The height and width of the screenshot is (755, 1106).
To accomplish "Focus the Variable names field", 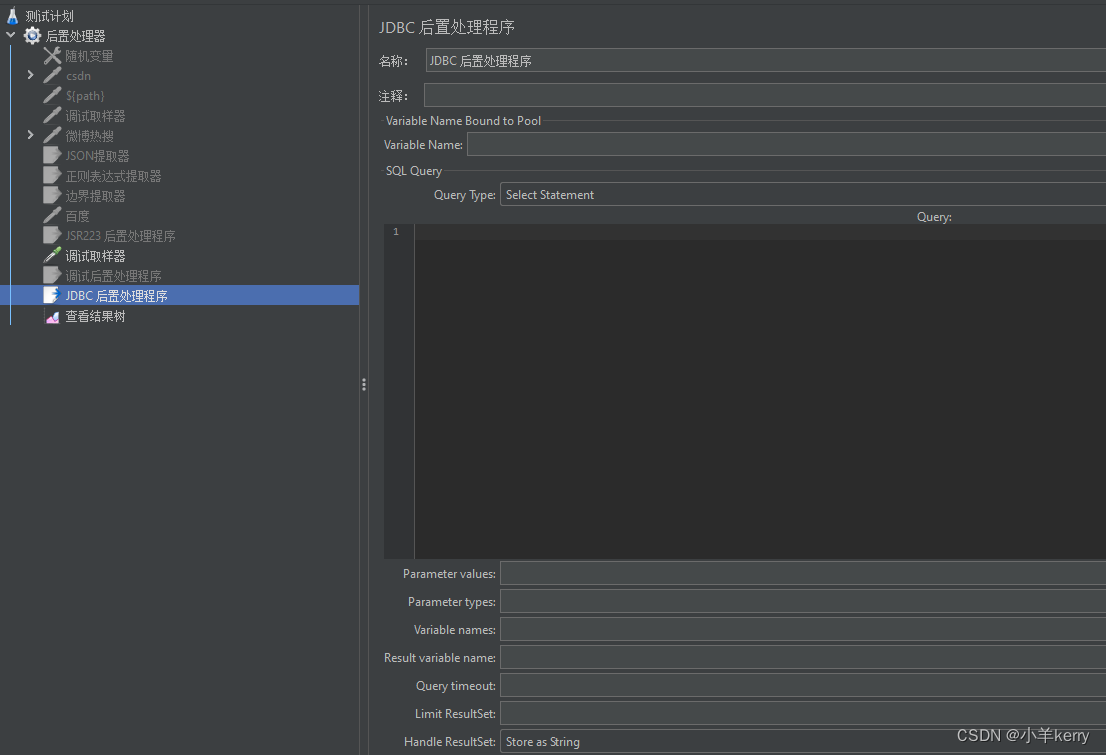I will (x=803, y=629).
